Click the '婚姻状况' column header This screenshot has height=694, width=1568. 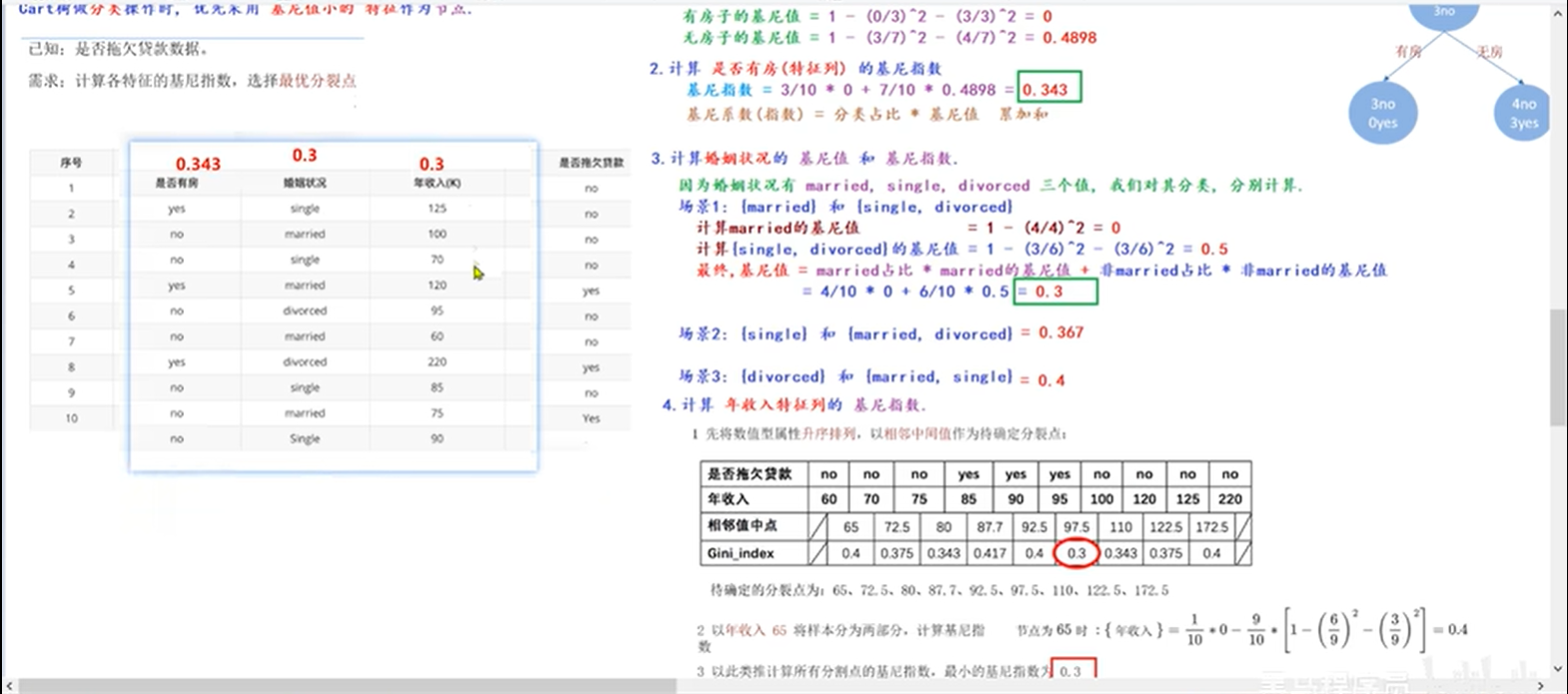(305, 183)
